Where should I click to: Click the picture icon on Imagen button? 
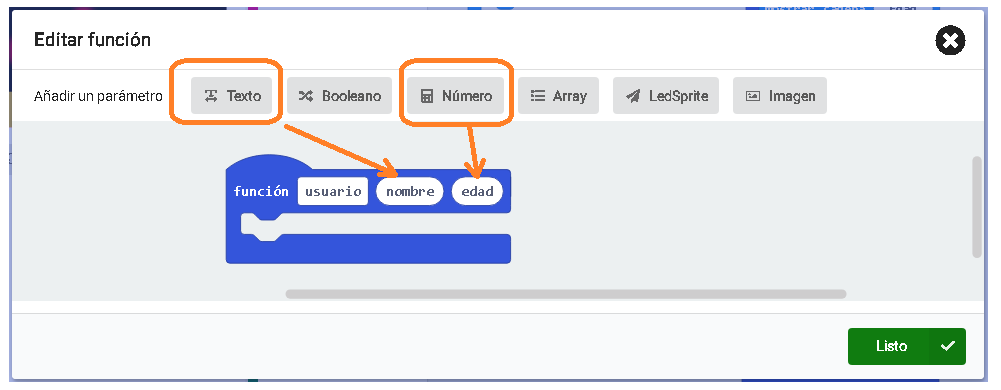click(x=753, y=96)
